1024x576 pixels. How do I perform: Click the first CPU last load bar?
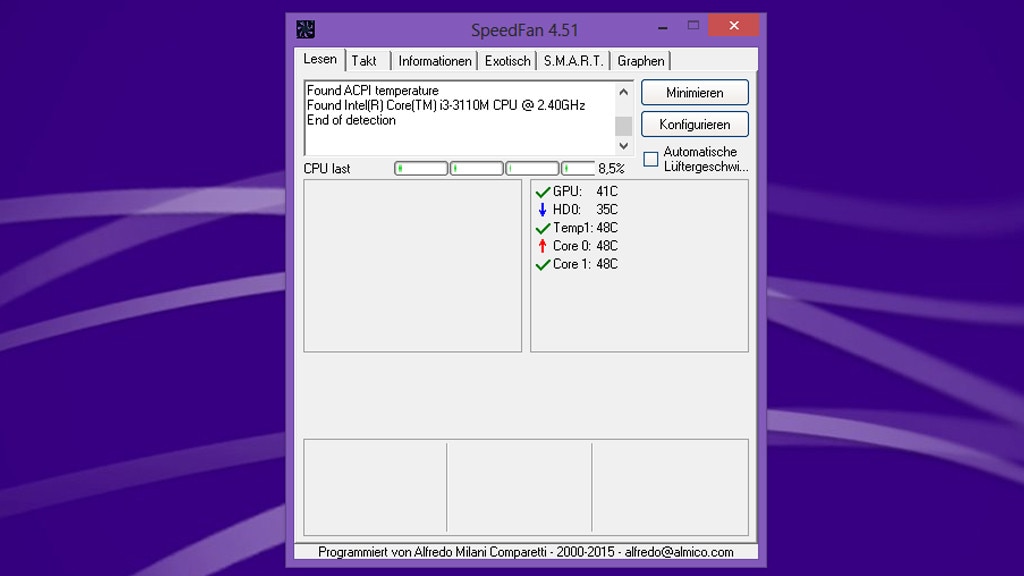click(421, 168)
